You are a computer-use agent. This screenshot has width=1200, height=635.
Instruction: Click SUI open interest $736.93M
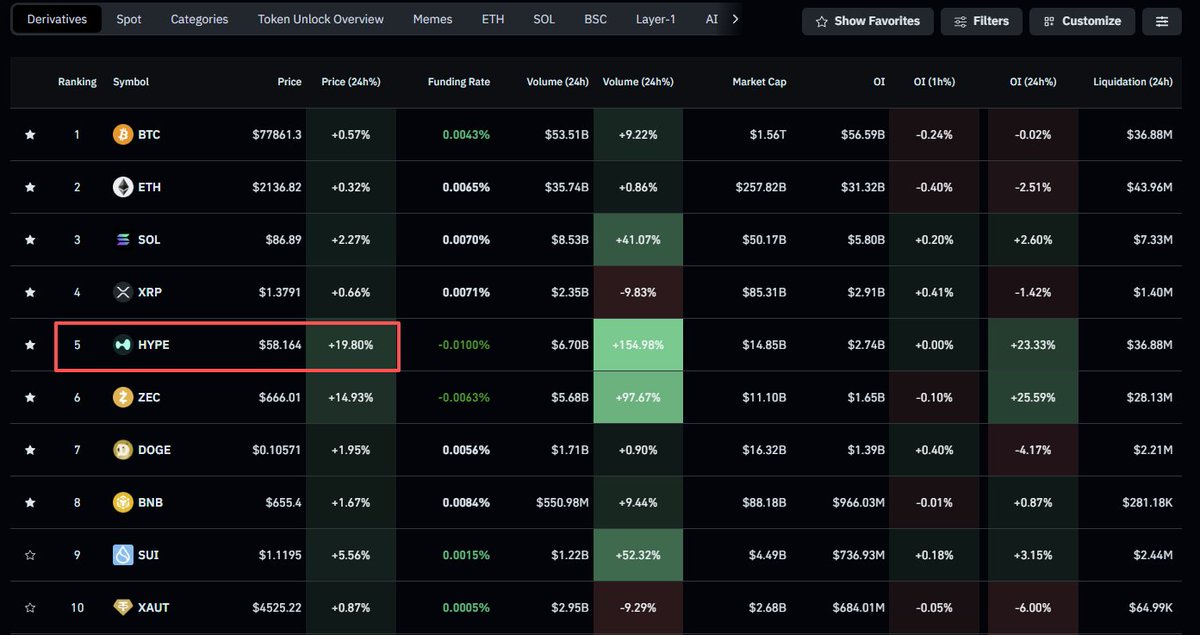[x=859, y=555]
